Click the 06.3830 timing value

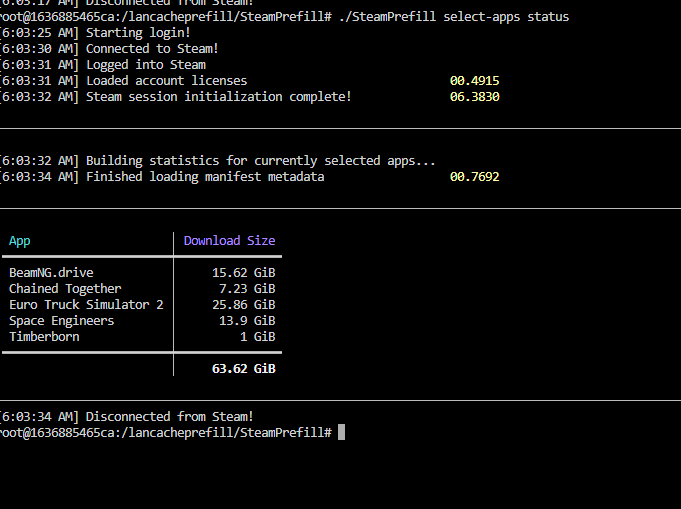(475, 97)
